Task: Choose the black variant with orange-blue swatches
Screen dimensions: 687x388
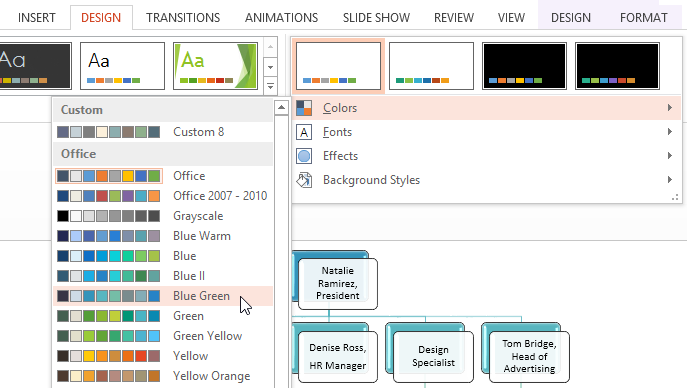Action: tap(524, 66)
